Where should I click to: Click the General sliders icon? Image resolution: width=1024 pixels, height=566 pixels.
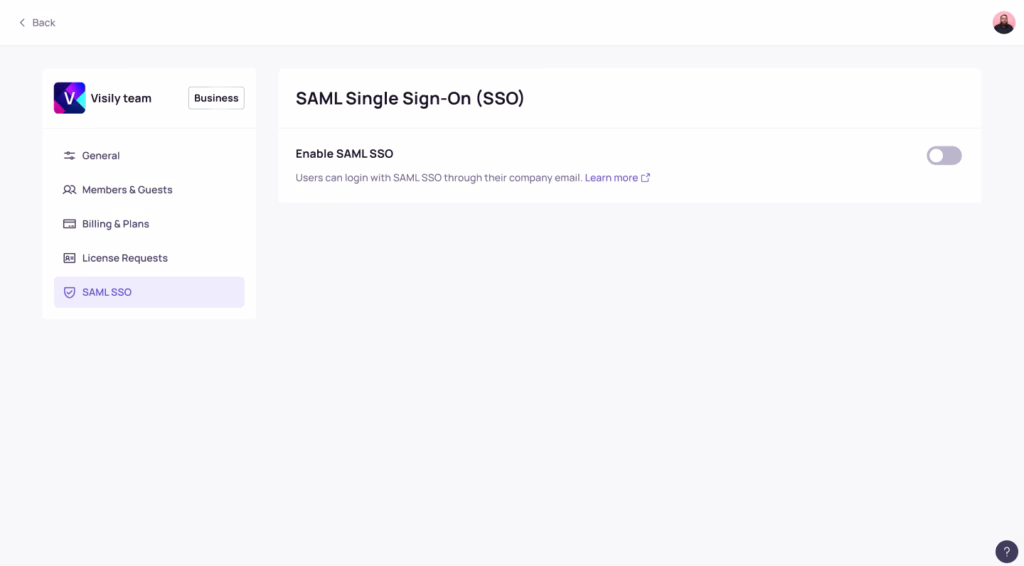click(x=69, y=155)
